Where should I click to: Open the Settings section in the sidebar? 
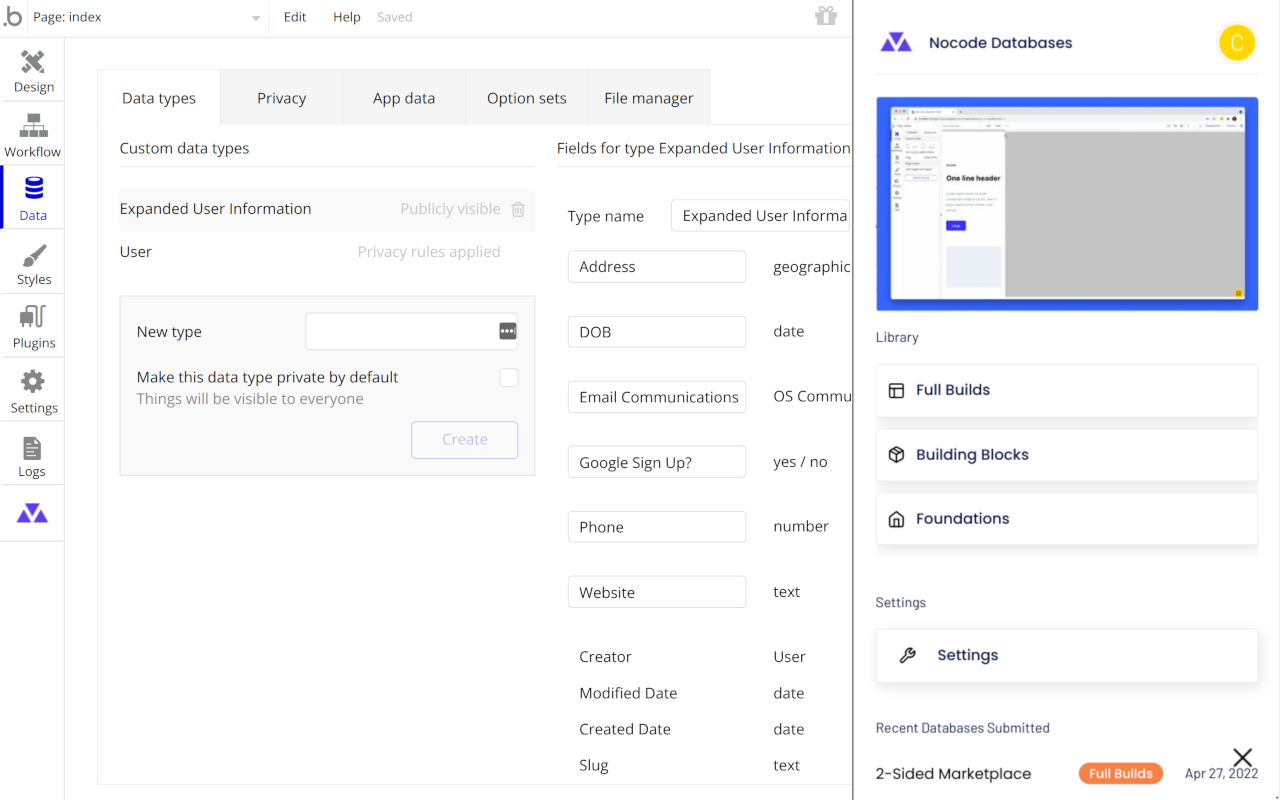[33, 390]
